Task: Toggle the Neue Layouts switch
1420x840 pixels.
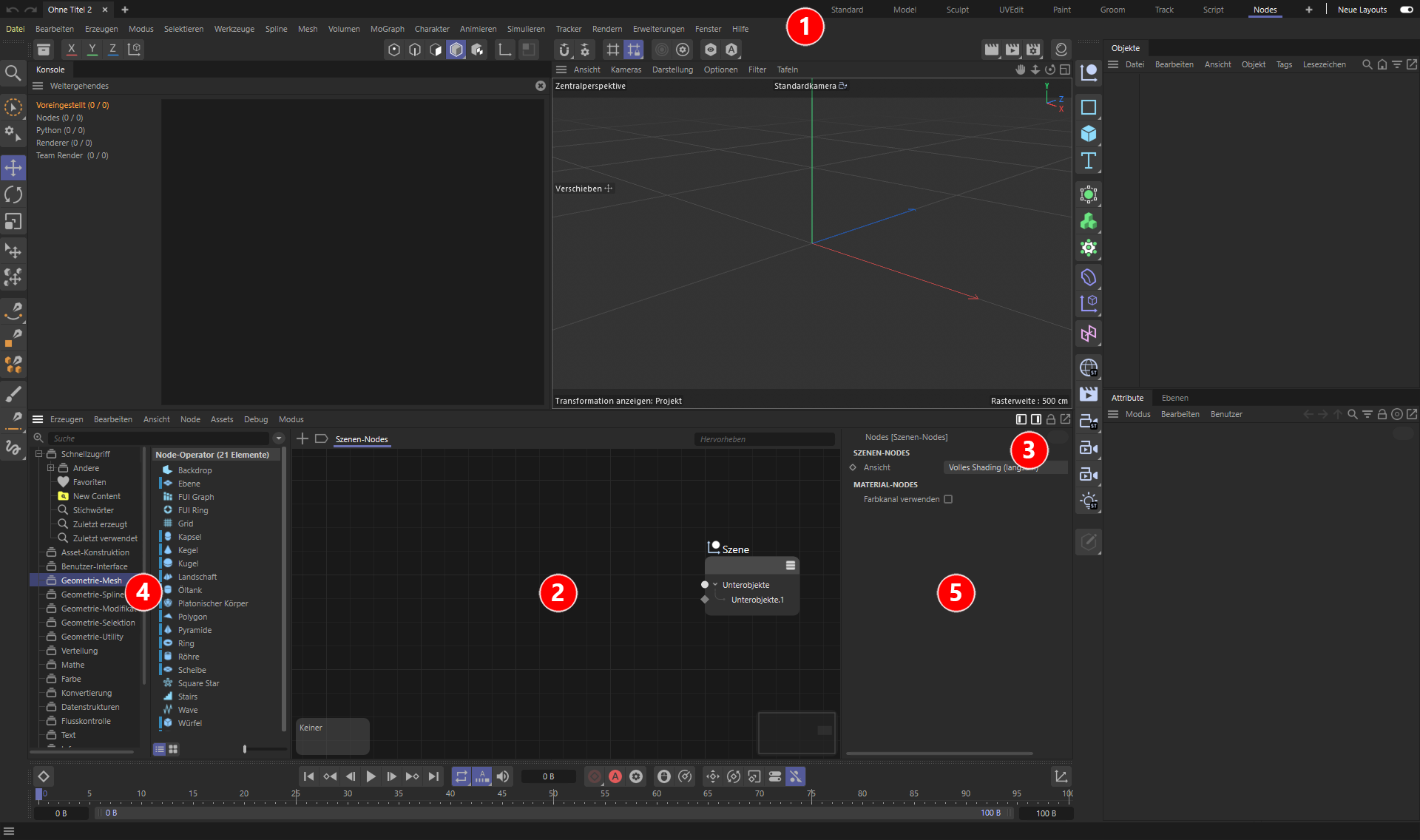Action: pyautogui.click(x=1406, y=10)
